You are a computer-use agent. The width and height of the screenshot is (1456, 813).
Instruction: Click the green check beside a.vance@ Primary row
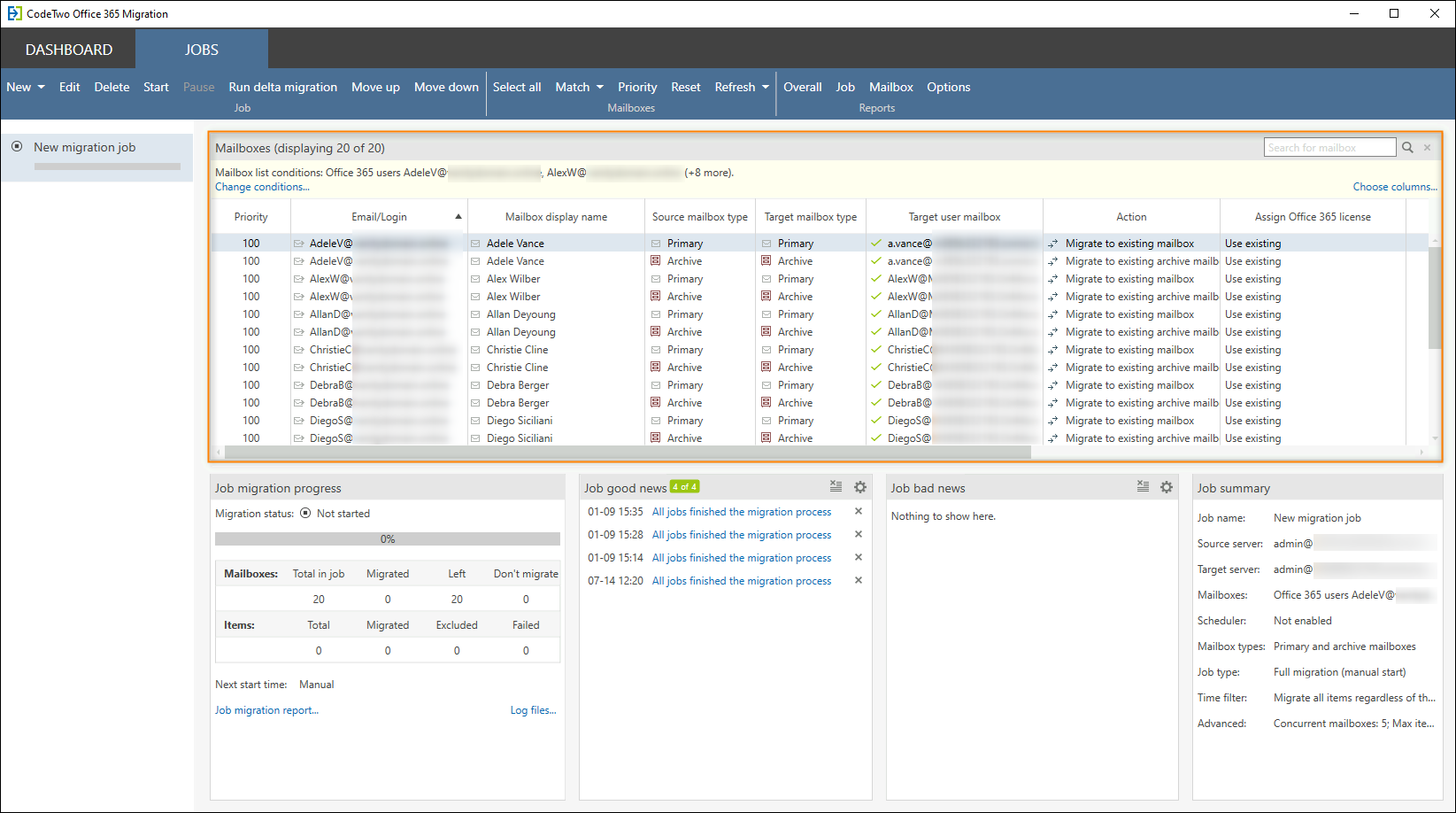(876, 243)
